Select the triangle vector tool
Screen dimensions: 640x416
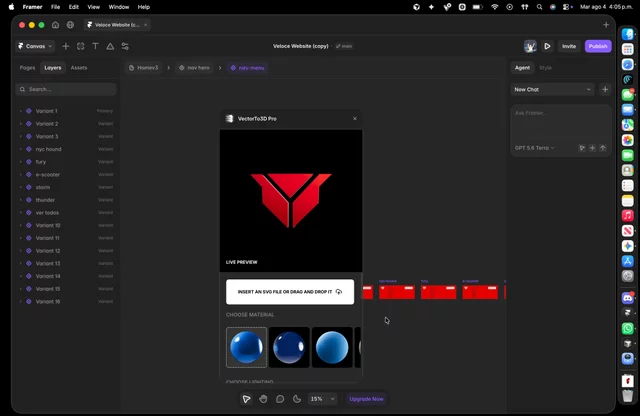[x=110, y=46]
